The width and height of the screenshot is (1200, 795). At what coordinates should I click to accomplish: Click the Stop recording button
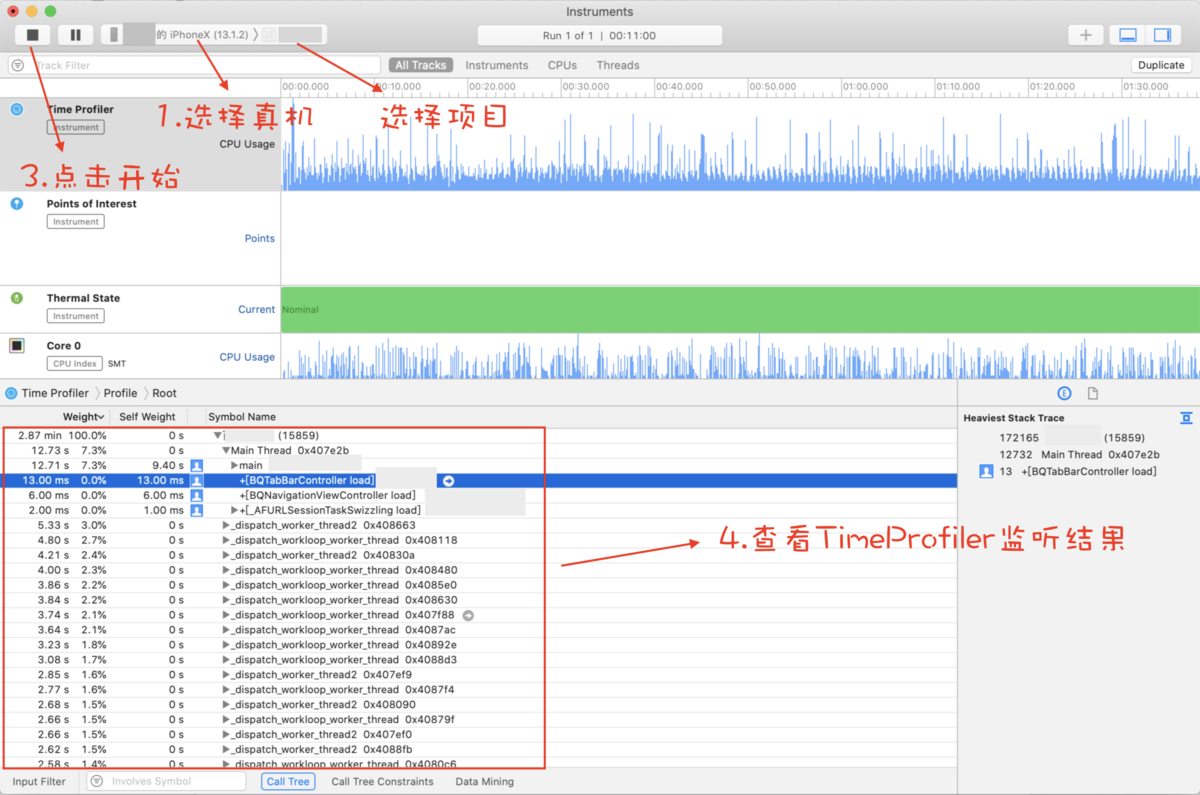tap(32, 34)
